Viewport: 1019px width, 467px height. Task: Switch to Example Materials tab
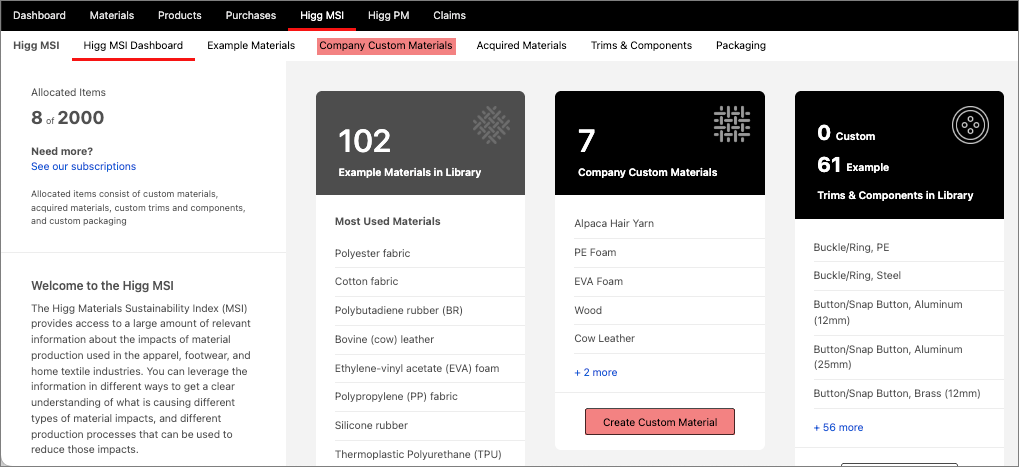pyautogui.click(x=251, y=45)
